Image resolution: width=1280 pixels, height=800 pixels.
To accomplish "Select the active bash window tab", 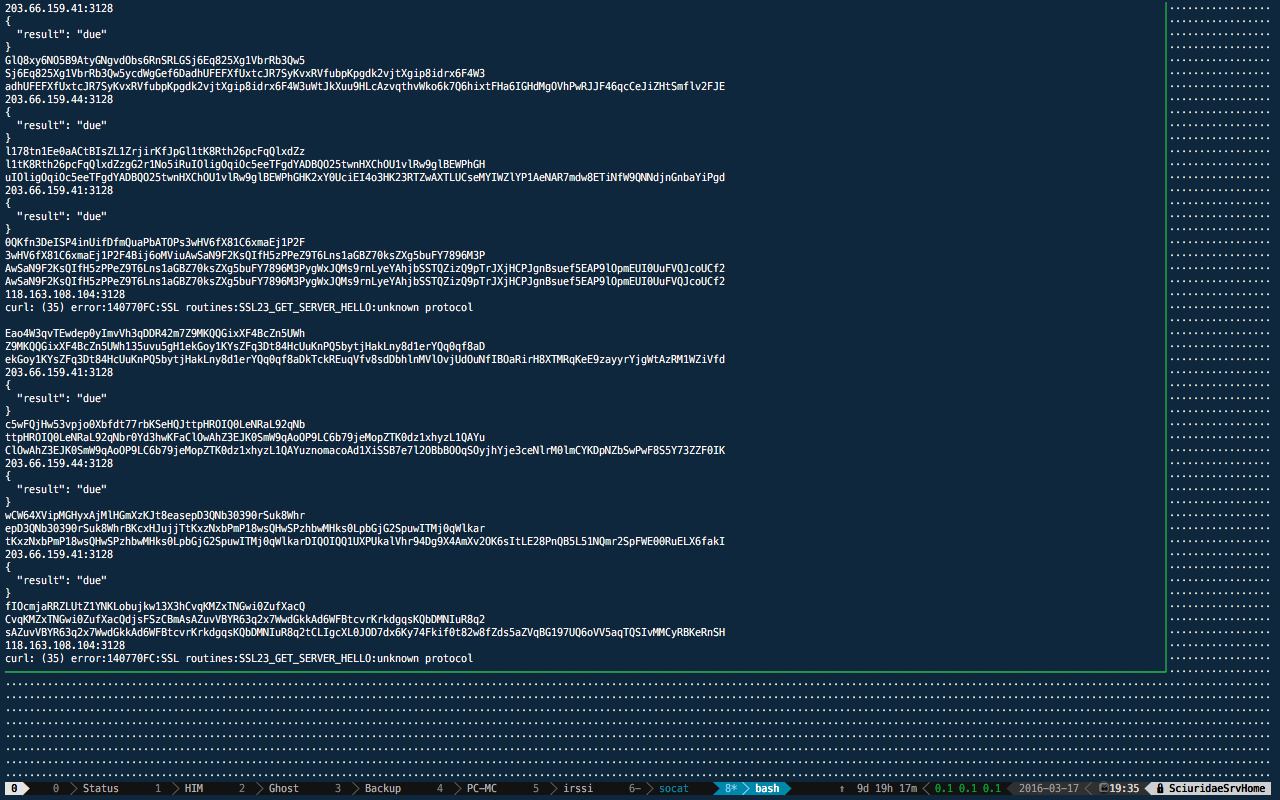I will [x=753, y=788].
